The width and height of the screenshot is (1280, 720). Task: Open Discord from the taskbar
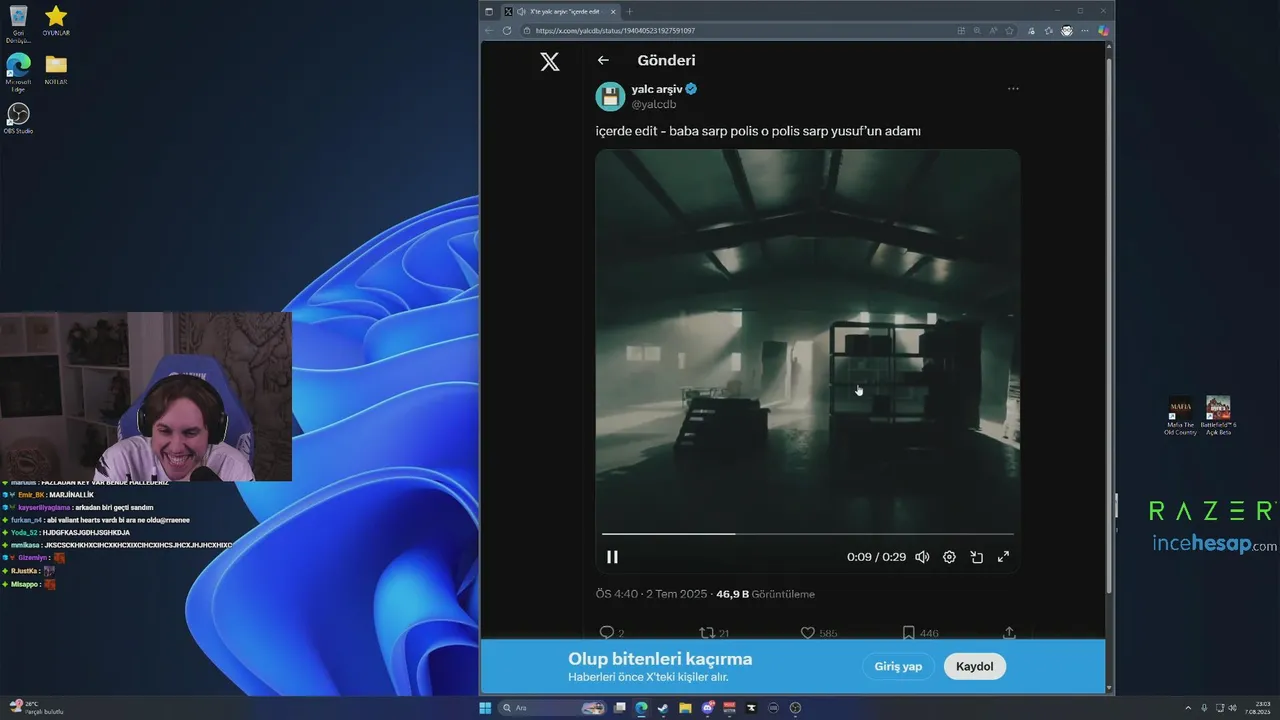click(x=708, y=708)
